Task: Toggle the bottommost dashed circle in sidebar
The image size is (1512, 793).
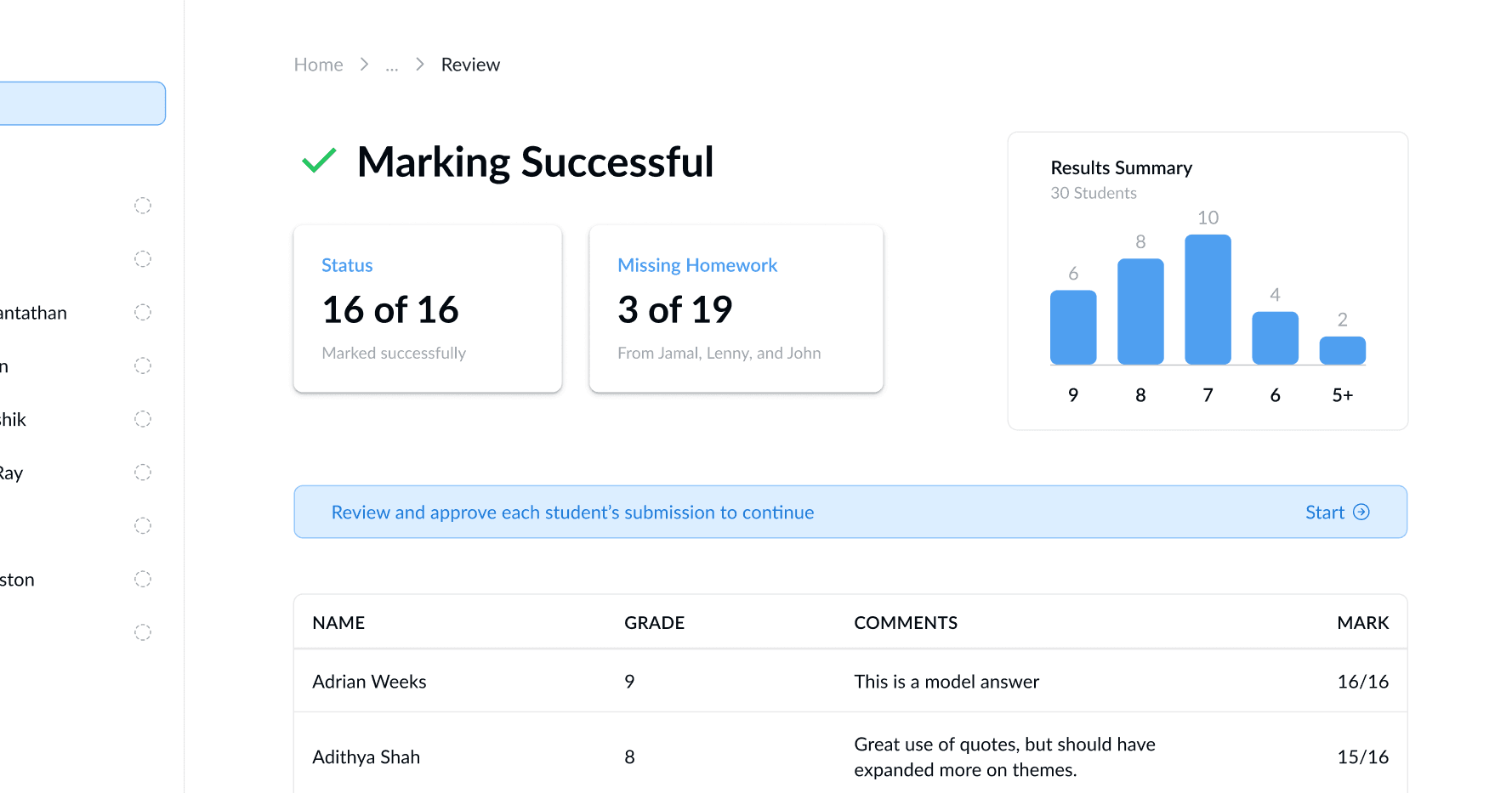Action: tap(143, 632)
